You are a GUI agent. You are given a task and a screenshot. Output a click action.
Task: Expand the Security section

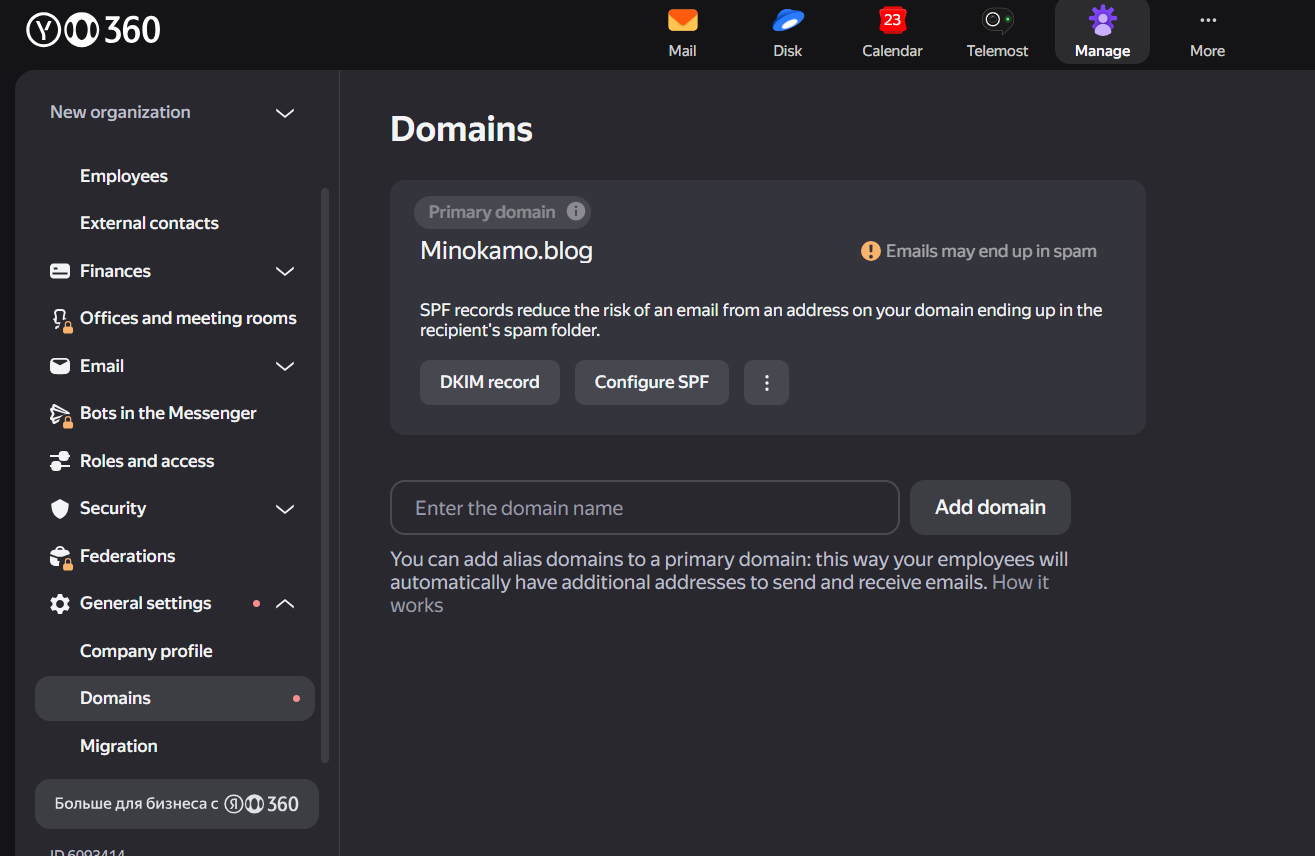[x=285, y=509]
